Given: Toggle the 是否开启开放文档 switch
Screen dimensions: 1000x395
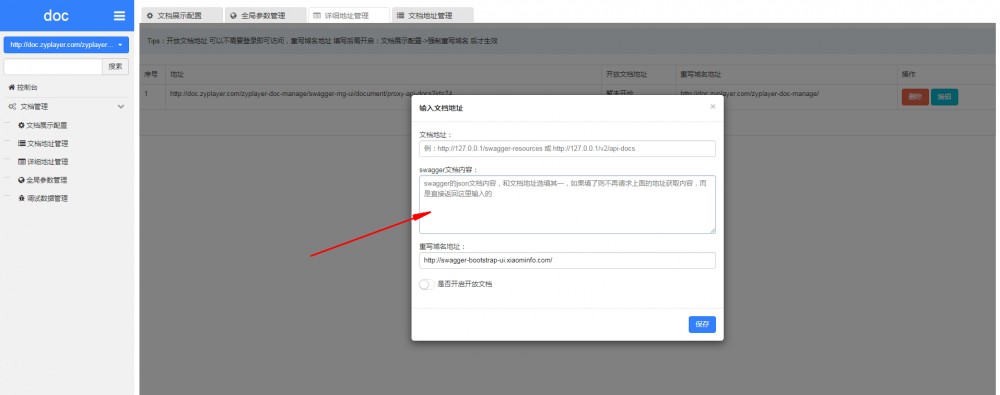Looking at the screenshot, I should pos(427,284).
